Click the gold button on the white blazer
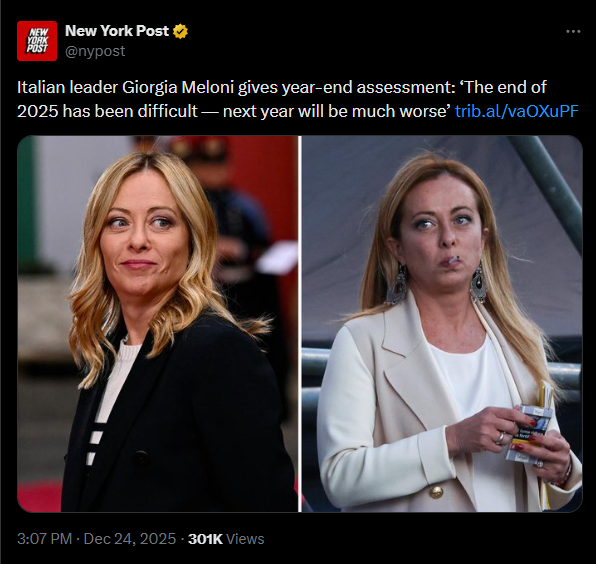This screenshot has width=596, height=564. click(436, 493)
